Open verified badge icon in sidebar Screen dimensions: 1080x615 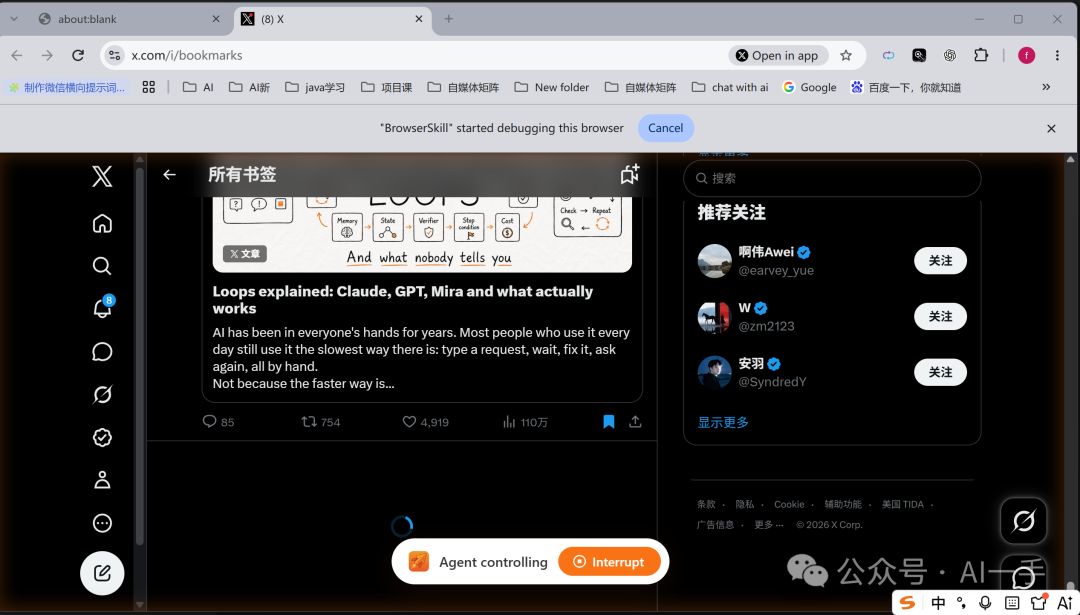click(x=102, y=437)
